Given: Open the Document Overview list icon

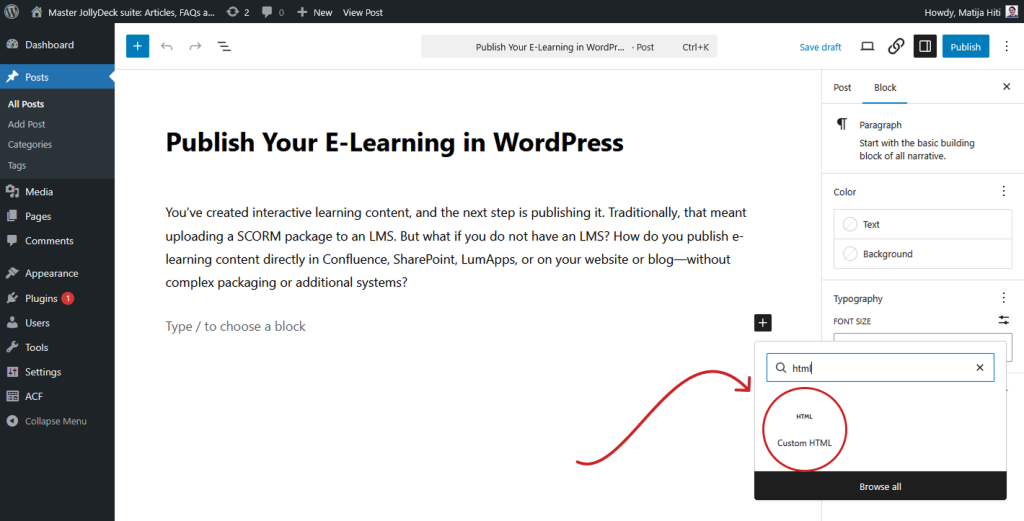Looking at the screenshot, I should [x=224, y=46].
